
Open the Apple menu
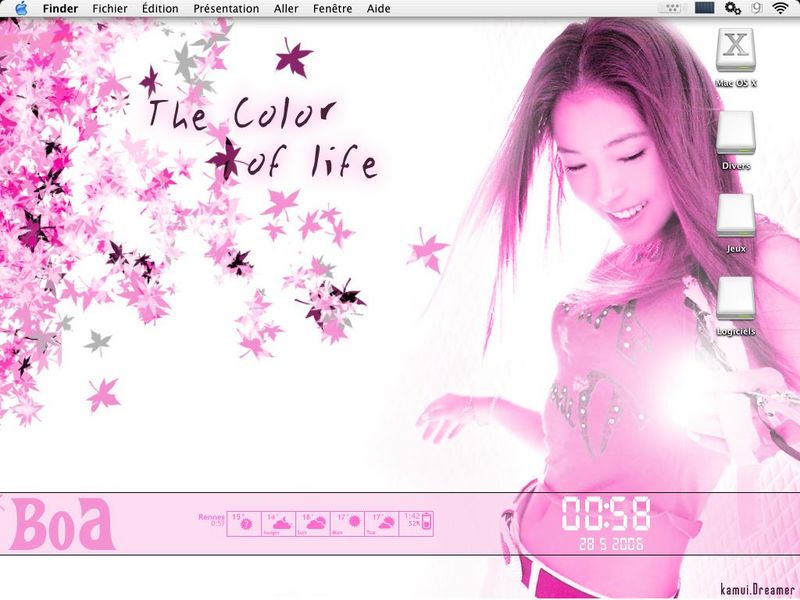(x=21, y=8)
